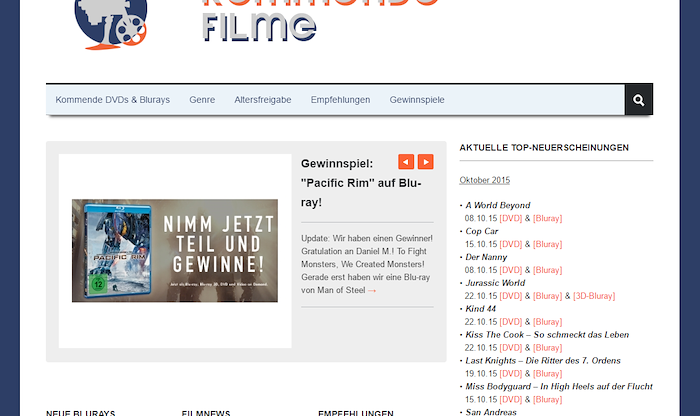
Task: Open Miss Bodyguard – In High Heels title
Action: point(559,387)
